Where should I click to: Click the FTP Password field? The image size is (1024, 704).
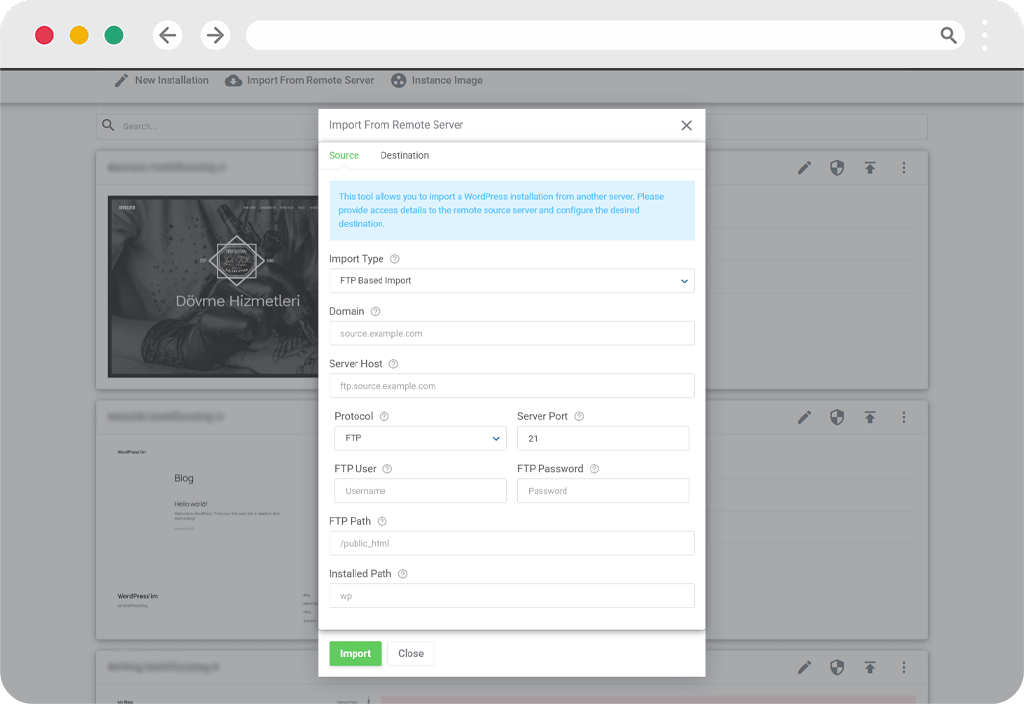click(603, 490)
